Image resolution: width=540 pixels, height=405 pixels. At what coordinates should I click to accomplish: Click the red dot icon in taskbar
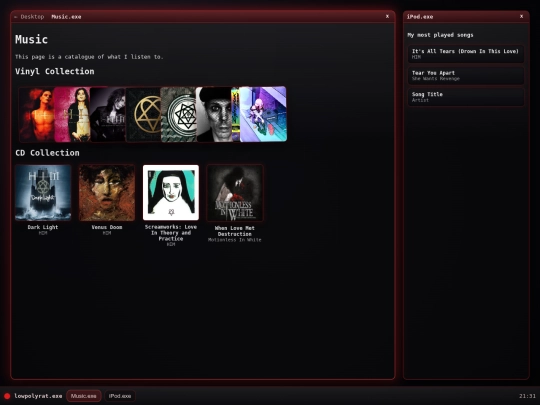coord(7,396)
